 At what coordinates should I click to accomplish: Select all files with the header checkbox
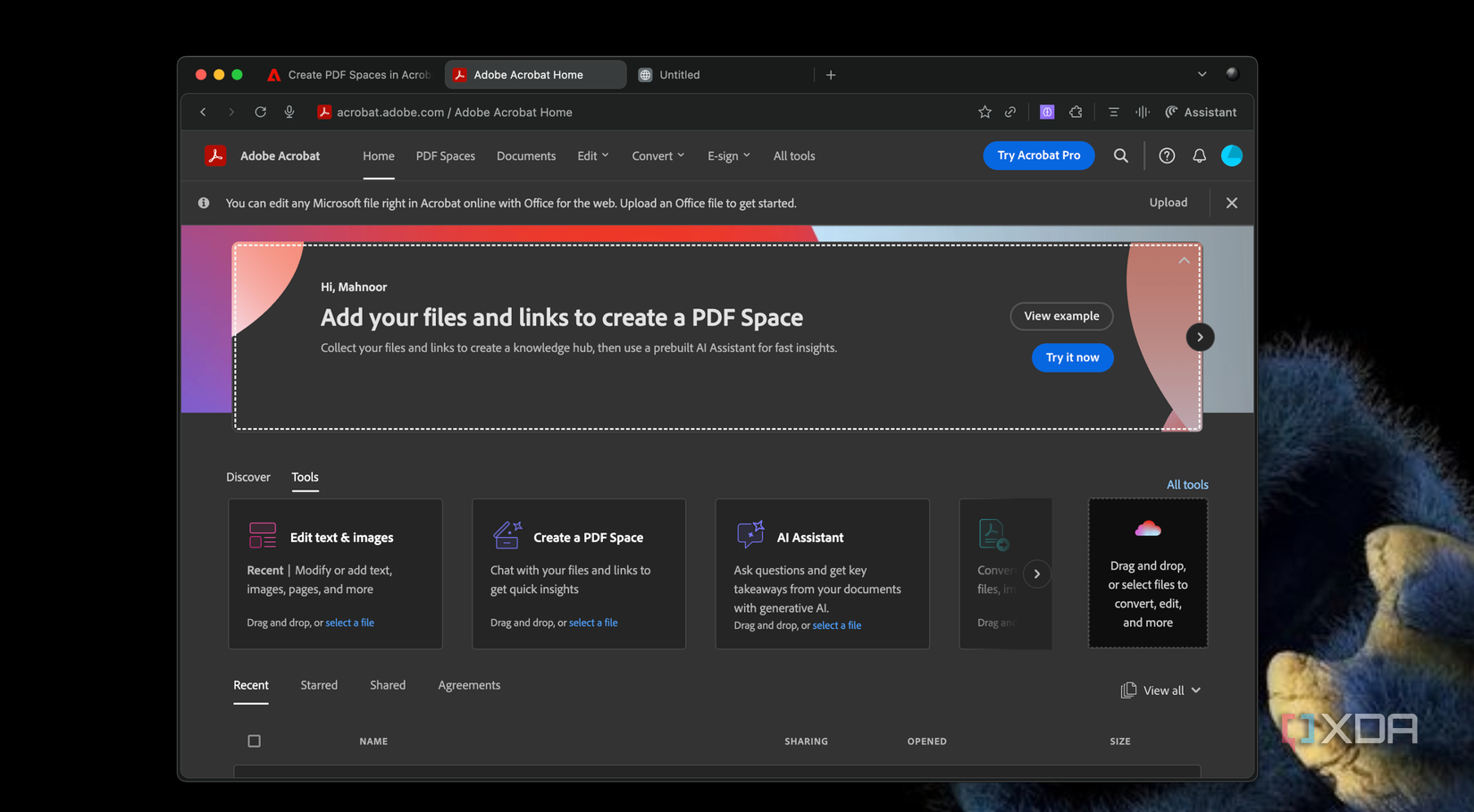coord(255,741)
